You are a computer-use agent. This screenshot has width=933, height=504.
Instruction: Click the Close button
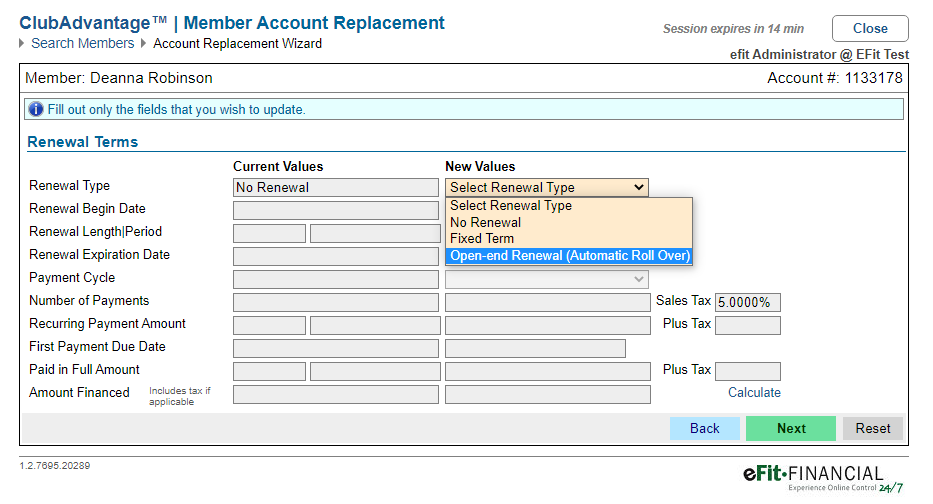click(x=870, y=29)
